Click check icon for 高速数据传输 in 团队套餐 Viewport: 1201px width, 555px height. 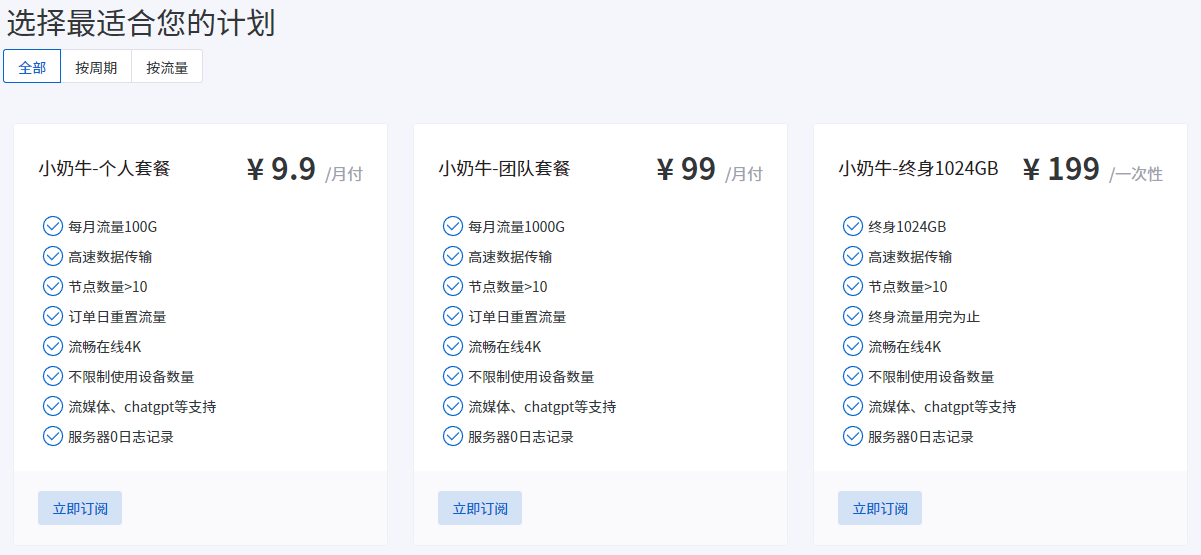453,256
